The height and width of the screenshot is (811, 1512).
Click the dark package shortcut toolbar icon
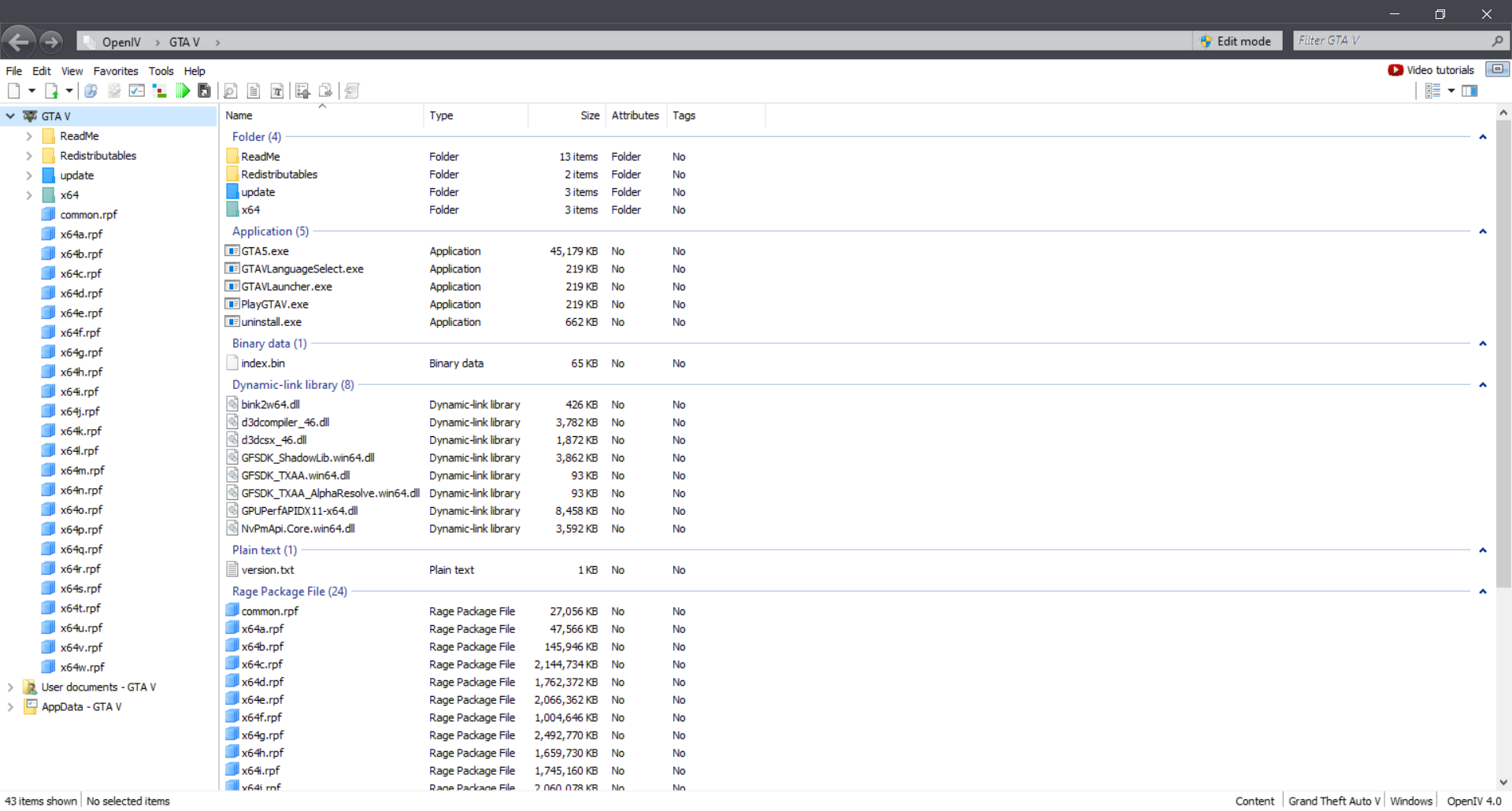pyautogui.click(x=205, y=91)
